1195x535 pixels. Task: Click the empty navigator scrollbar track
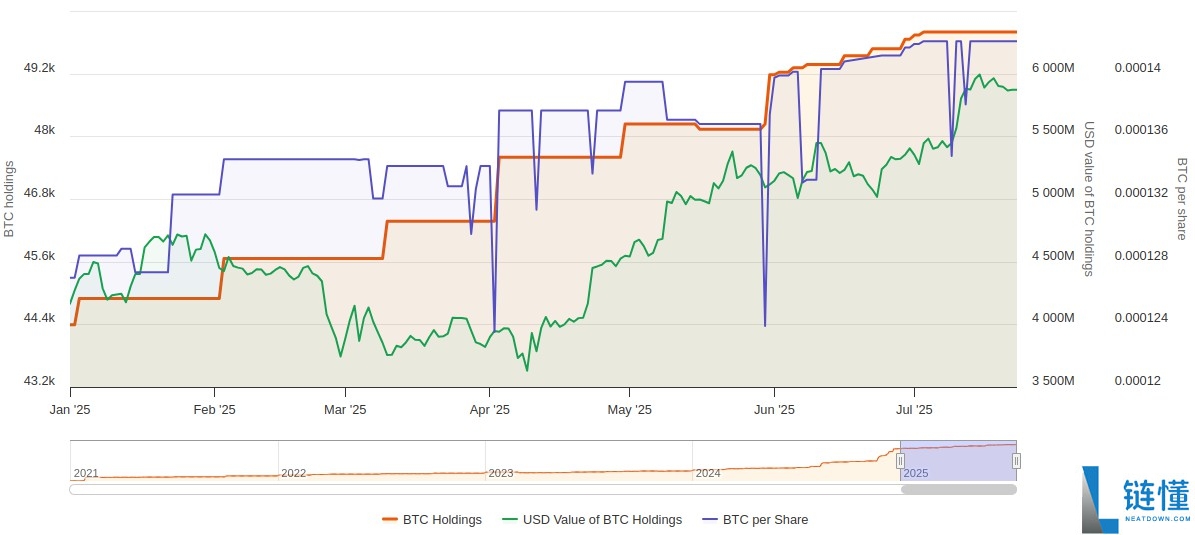pos(480,490)
